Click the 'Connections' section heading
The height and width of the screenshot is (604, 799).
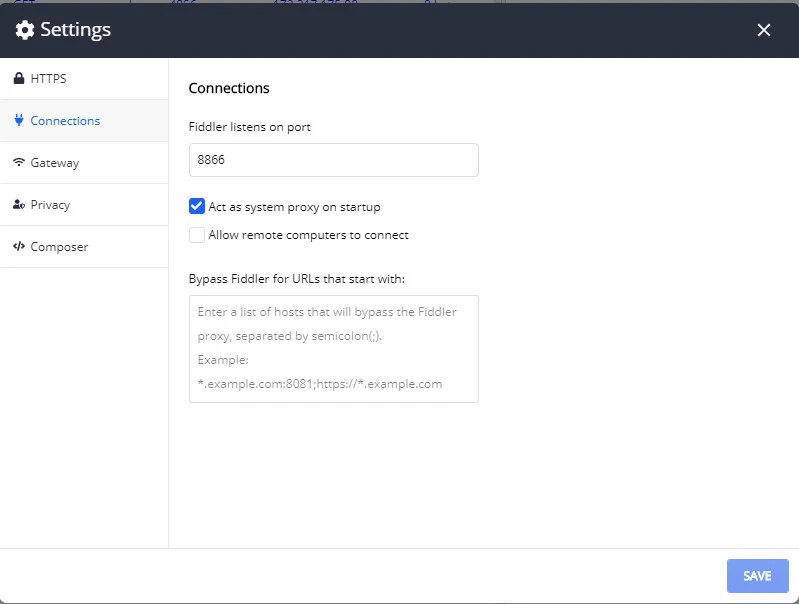click(x=229, y=88)
